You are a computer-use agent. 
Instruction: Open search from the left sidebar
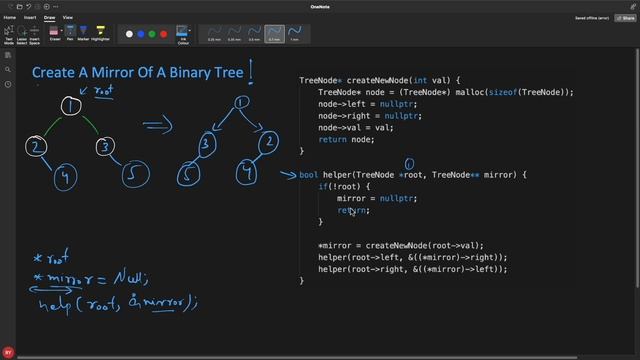[8, 70]
